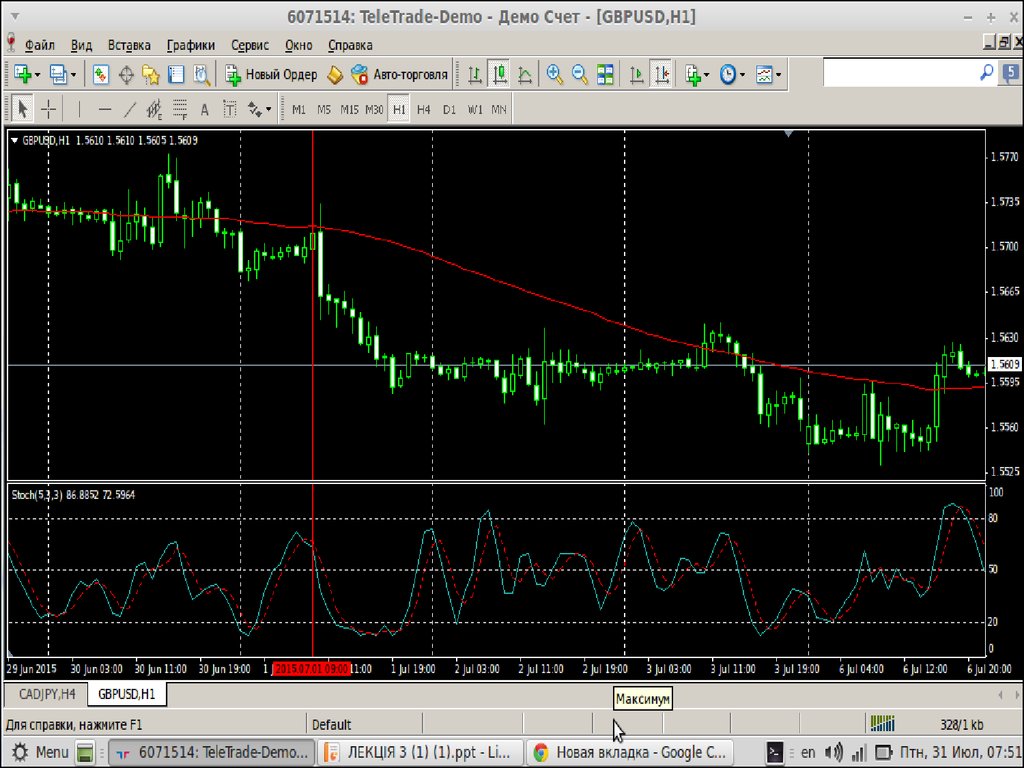Draw a horizontal line on the chart
The image size is (1024, 768).
104,109
